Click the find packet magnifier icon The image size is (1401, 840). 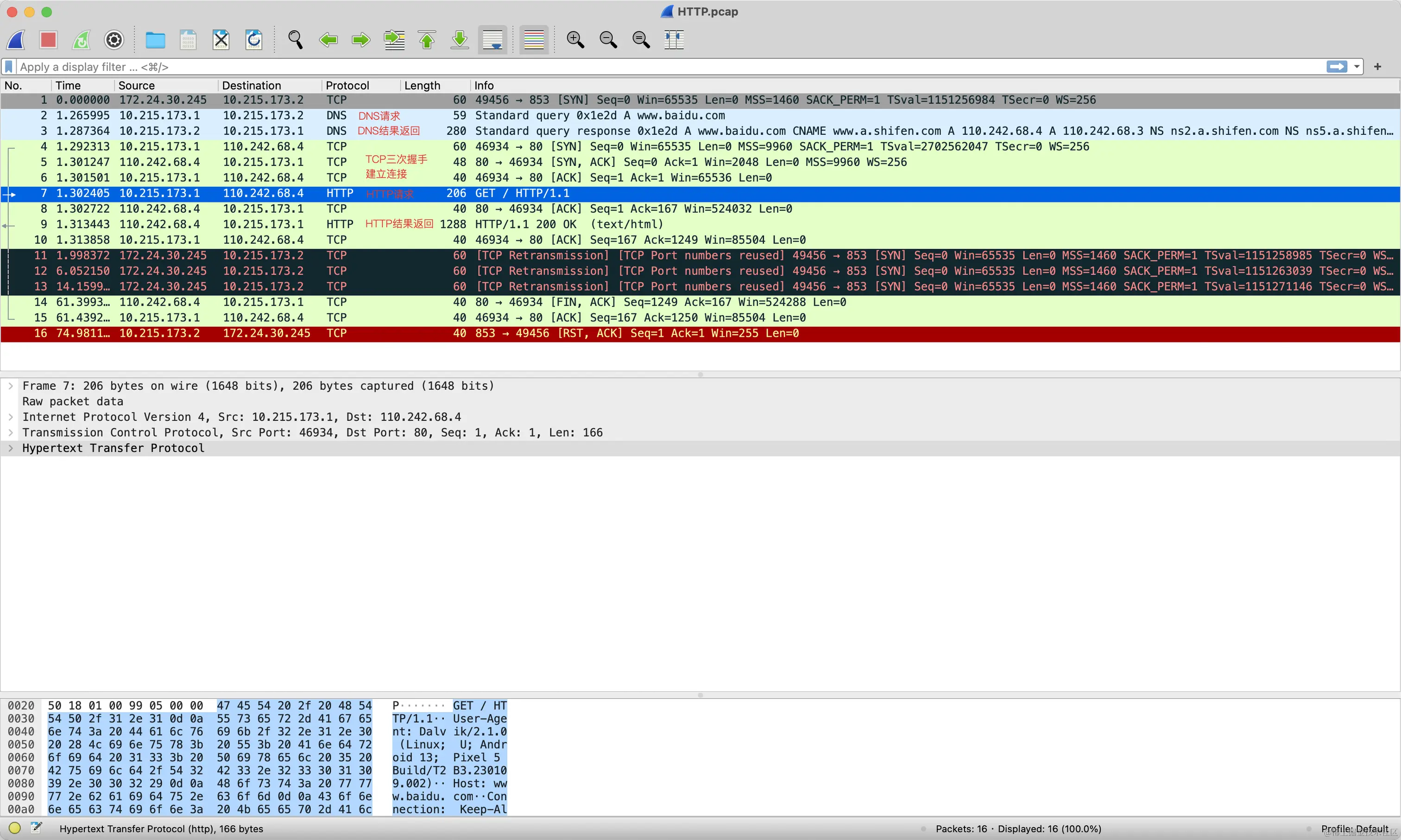(x=295, y=40)
